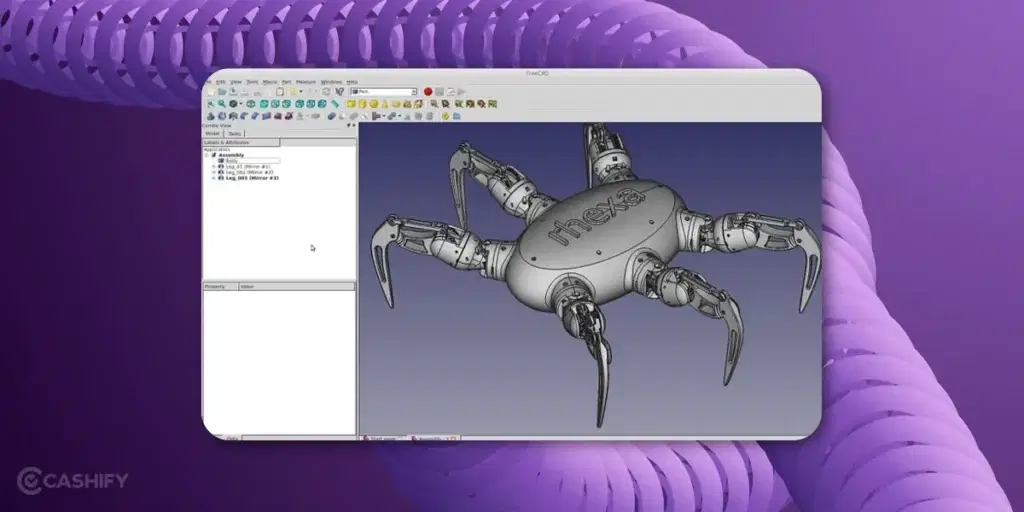The height and width of the screenshot is (512, 1024).
Task: Expand the Leg_01 (Mirror #1) node
Action: [x=214, y=167]
